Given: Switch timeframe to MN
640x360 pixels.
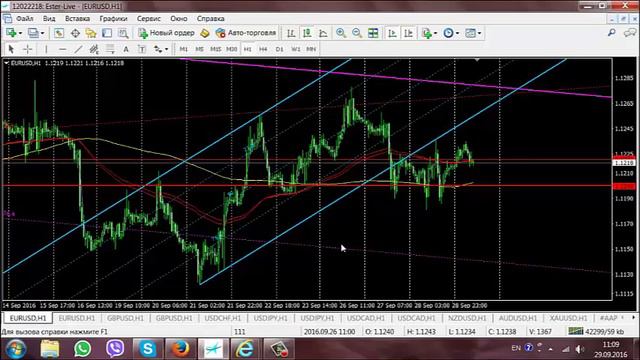Looking at the screenshot, I should [x=311, y=49].
